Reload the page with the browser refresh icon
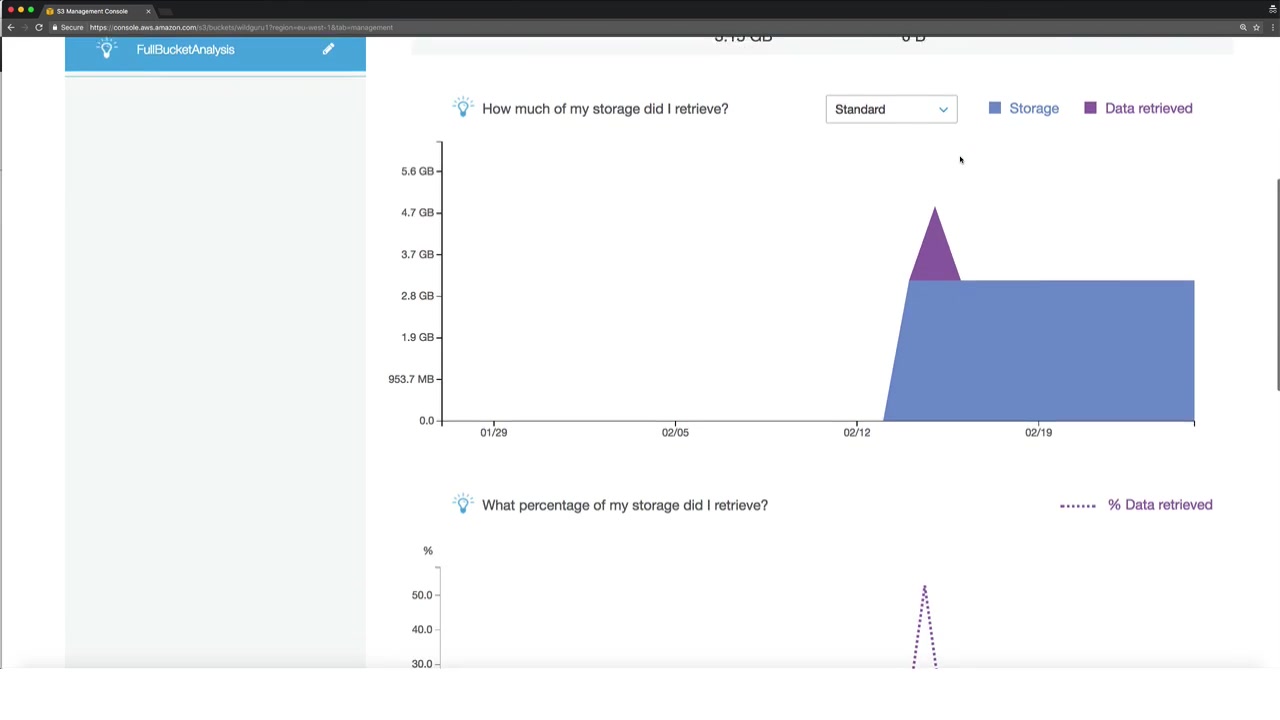1280x720 pixels. click(39, 27)
